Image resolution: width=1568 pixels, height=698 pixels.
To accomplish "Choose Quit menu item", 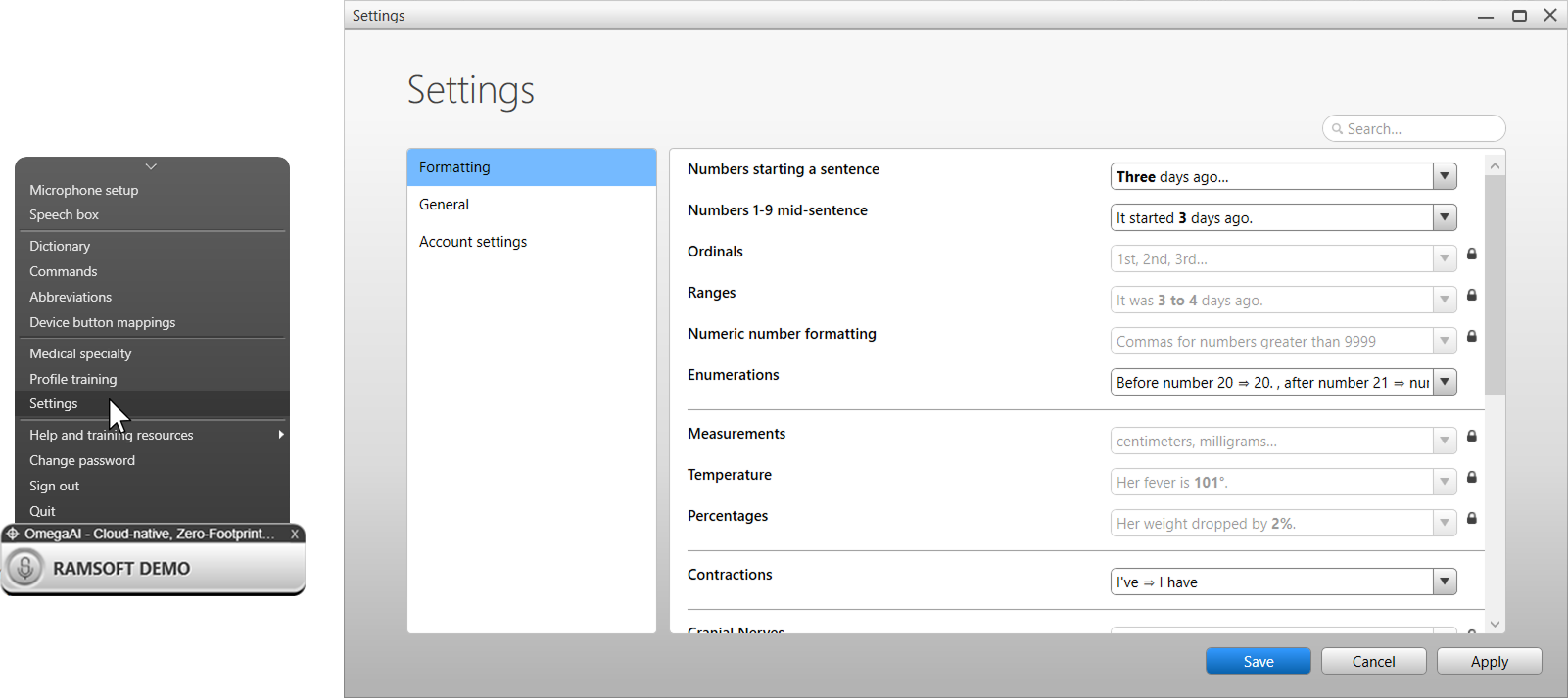I will 153,511.
